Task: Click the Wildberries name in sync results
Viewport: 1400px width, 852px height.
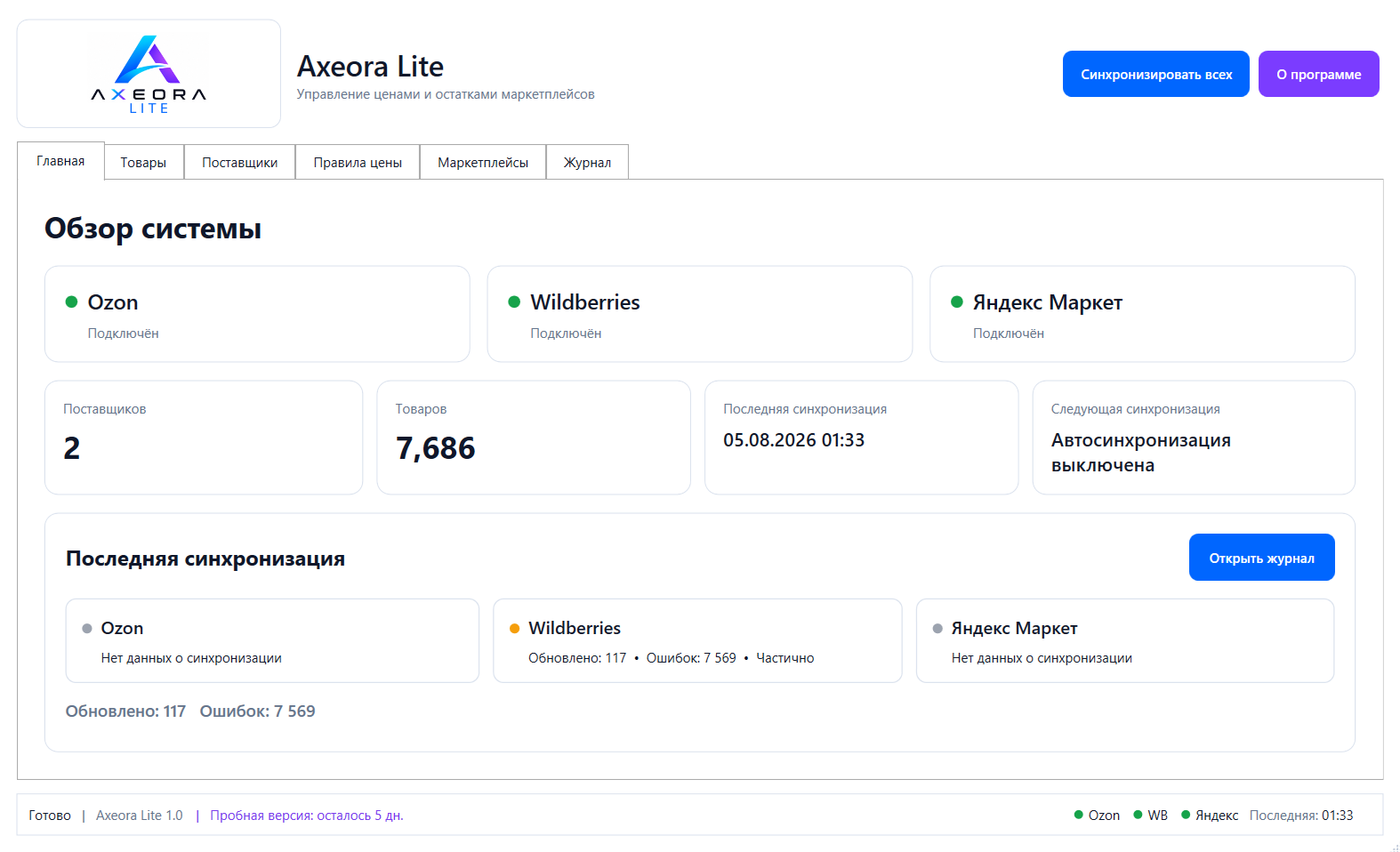Action: pos(575,628)
